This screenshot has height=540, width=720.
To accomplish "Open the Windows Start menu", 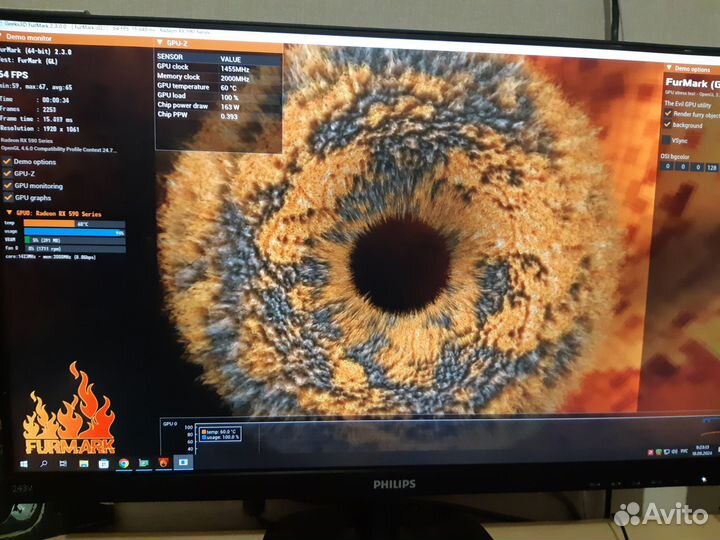I will point(24,465).
